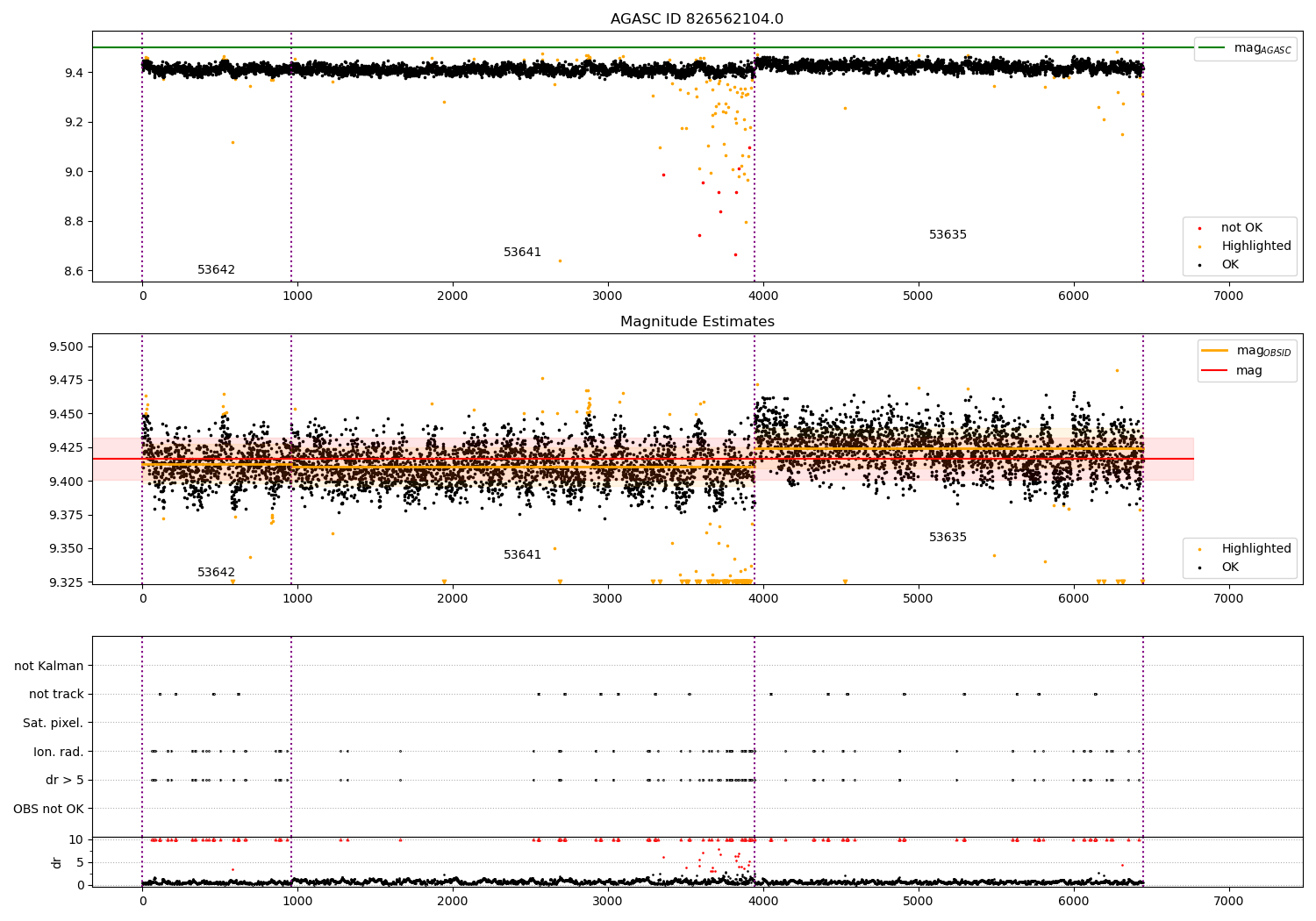Click the '9.475' y-axis tick label
The width and height of the screenshot is (1316, 921).
click(x=67, y=380)
